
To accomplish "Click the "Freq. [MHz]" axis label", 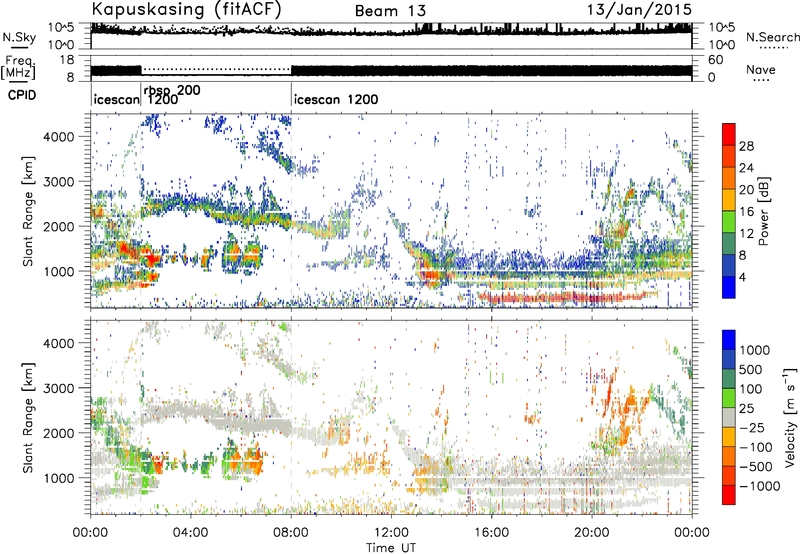I will click(19, 68).
